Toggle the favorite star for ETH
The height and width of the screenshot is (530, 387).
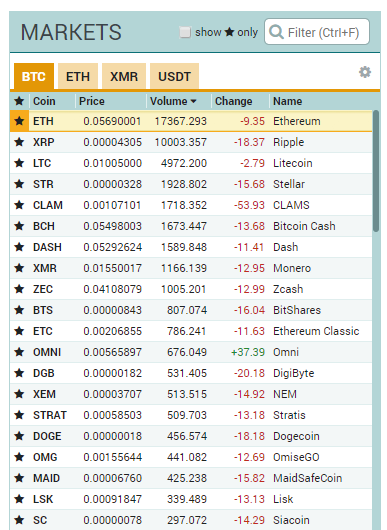click(19, 121)
